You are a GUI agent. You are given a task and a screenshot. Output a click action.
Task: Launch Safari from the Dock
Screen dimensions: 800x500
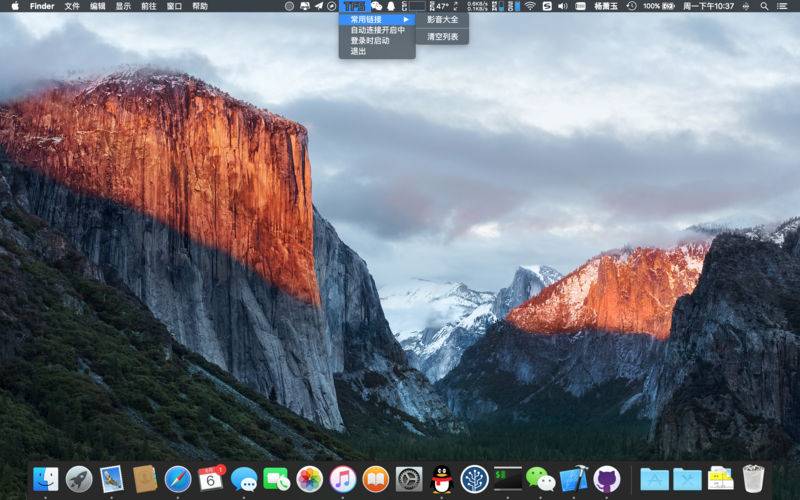178,480
